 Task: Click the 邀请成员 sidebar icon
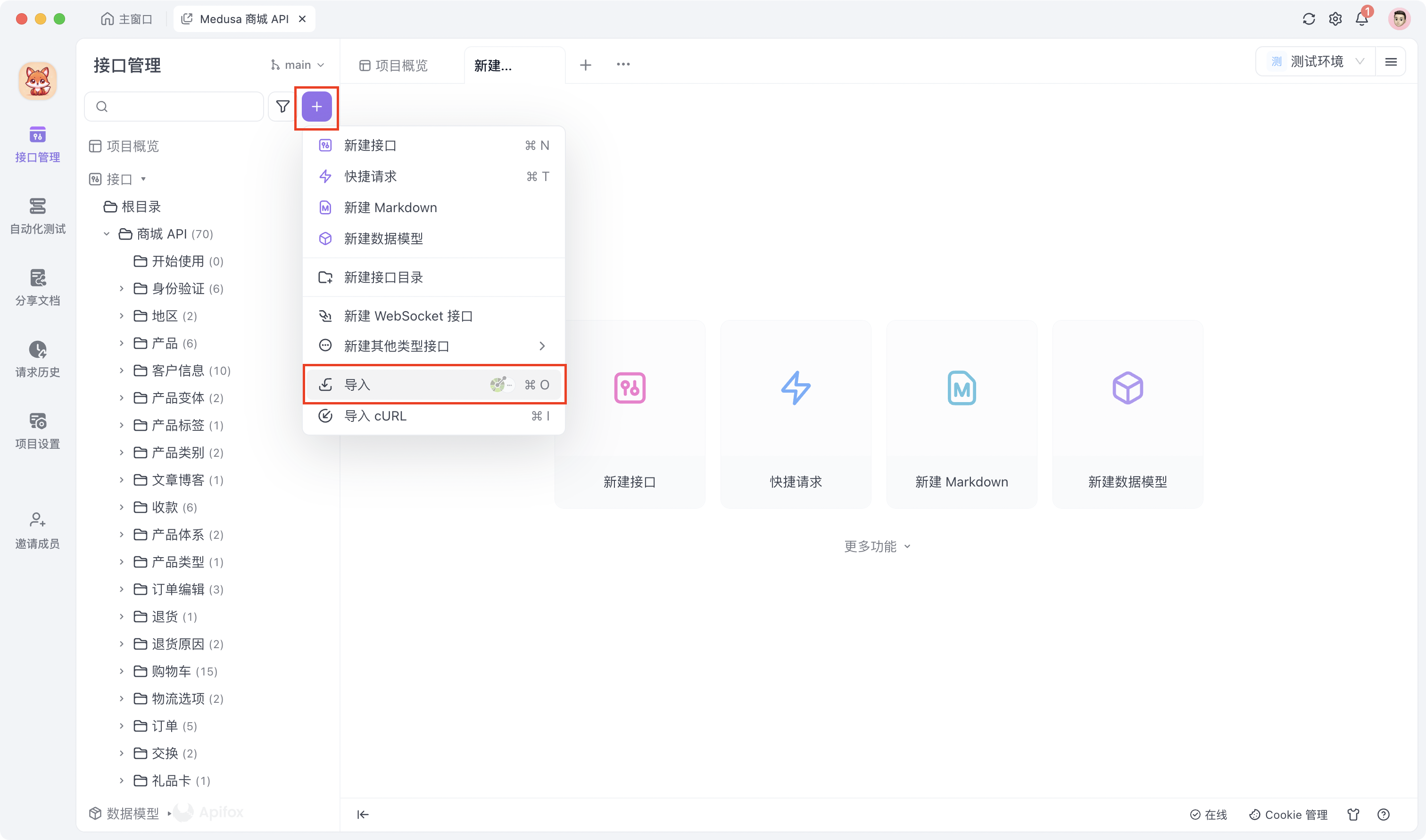click(37, 530)
